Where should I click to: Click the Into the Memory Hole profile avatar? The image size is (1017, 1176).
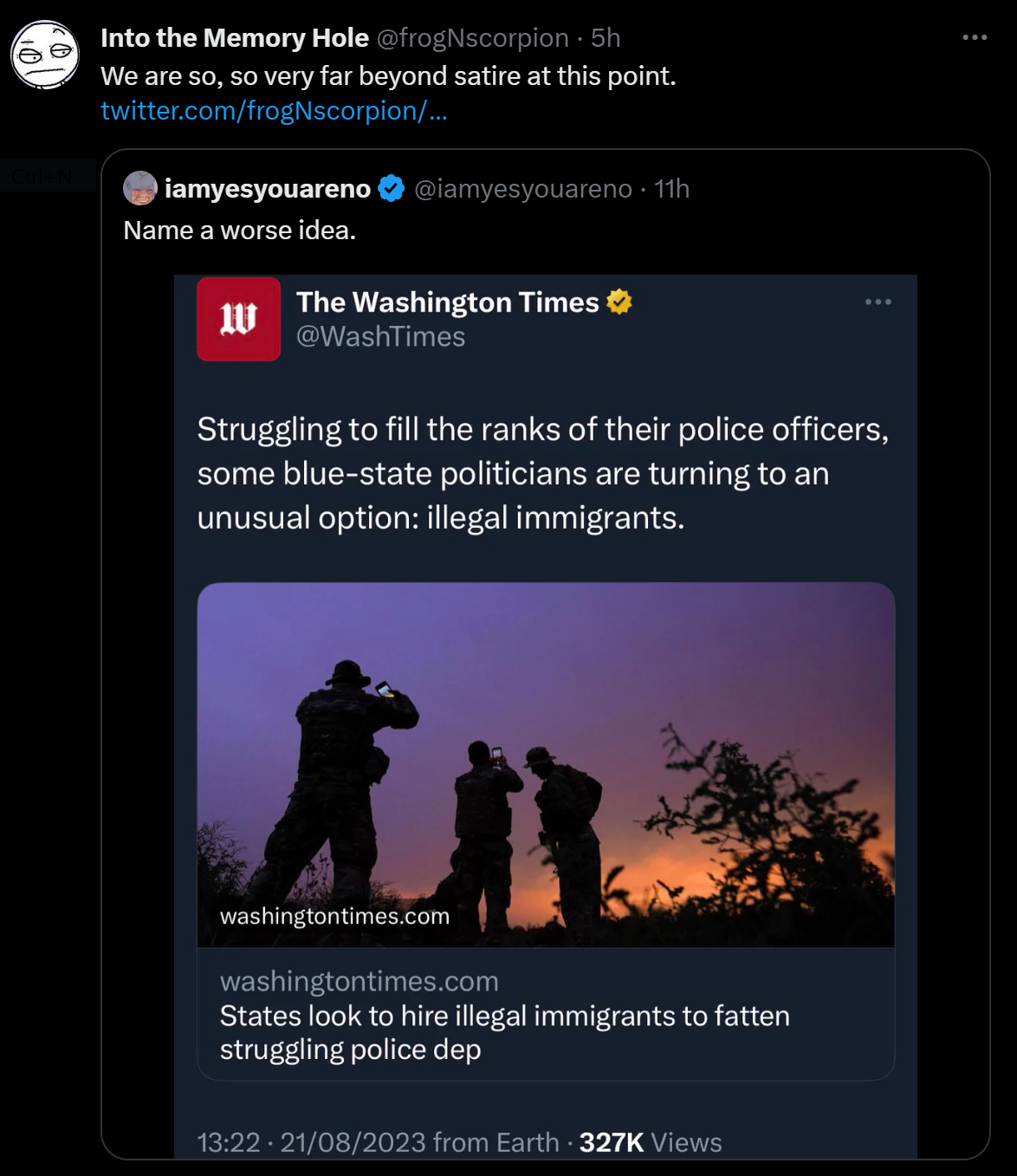pyautogui.click(x=45, y=55)
